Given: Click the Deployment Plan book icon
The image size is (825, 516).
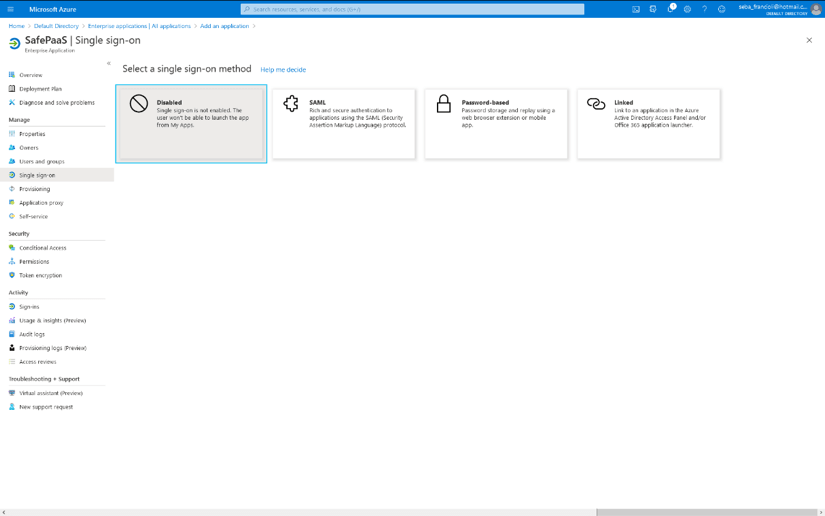Looking at the screenshot, I should 12,88.
